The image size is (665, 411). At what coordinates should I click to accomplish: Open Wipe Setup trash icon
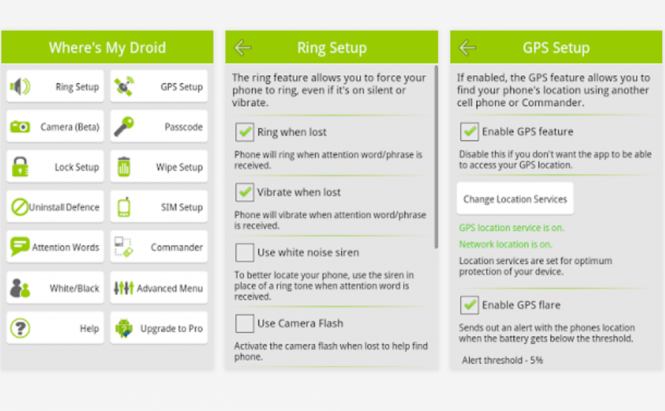[x=124, y=166]
